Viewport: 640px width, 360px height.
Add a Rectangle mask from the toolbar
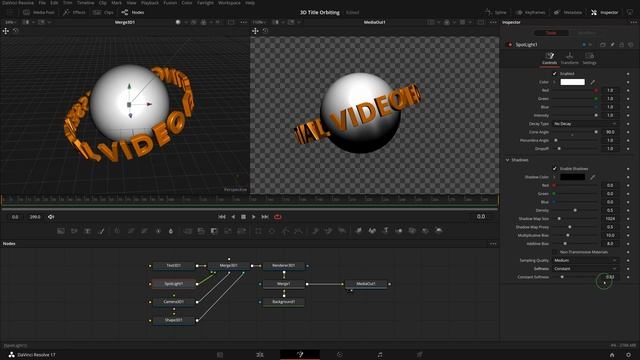point(258,231)
